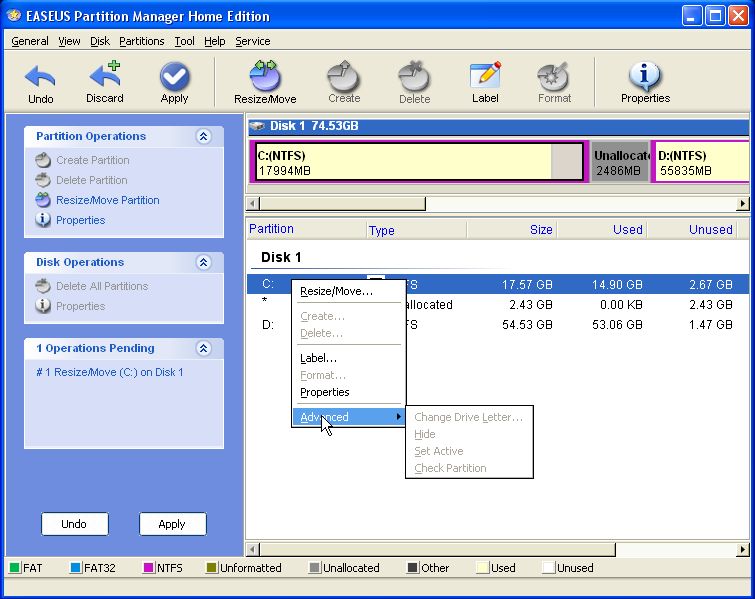This screenshot has height=599, width=755.
Task: Choose Format... in context menu
Action: [349, 375]
